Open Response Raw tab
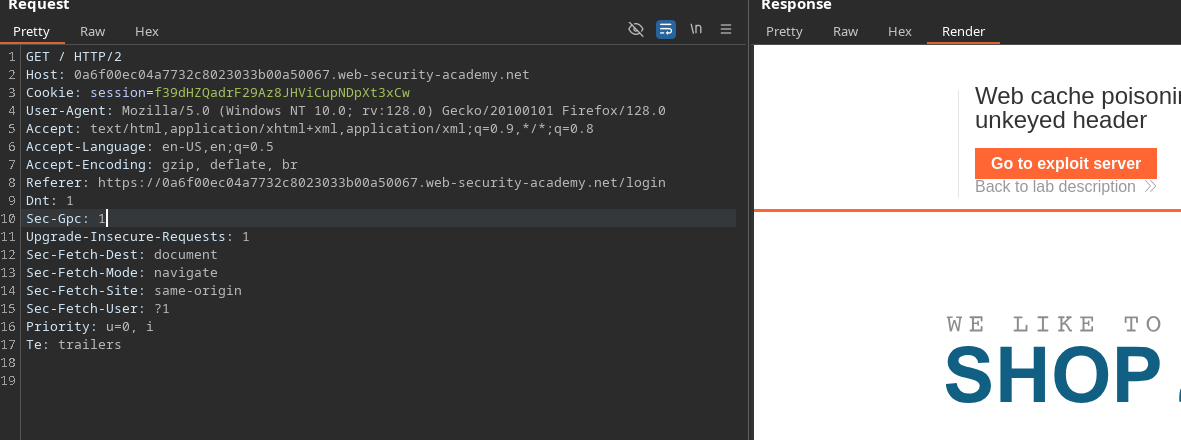The width and height of the screenshot is (1181, 440). pyautogui.click(x=846, y=31)
